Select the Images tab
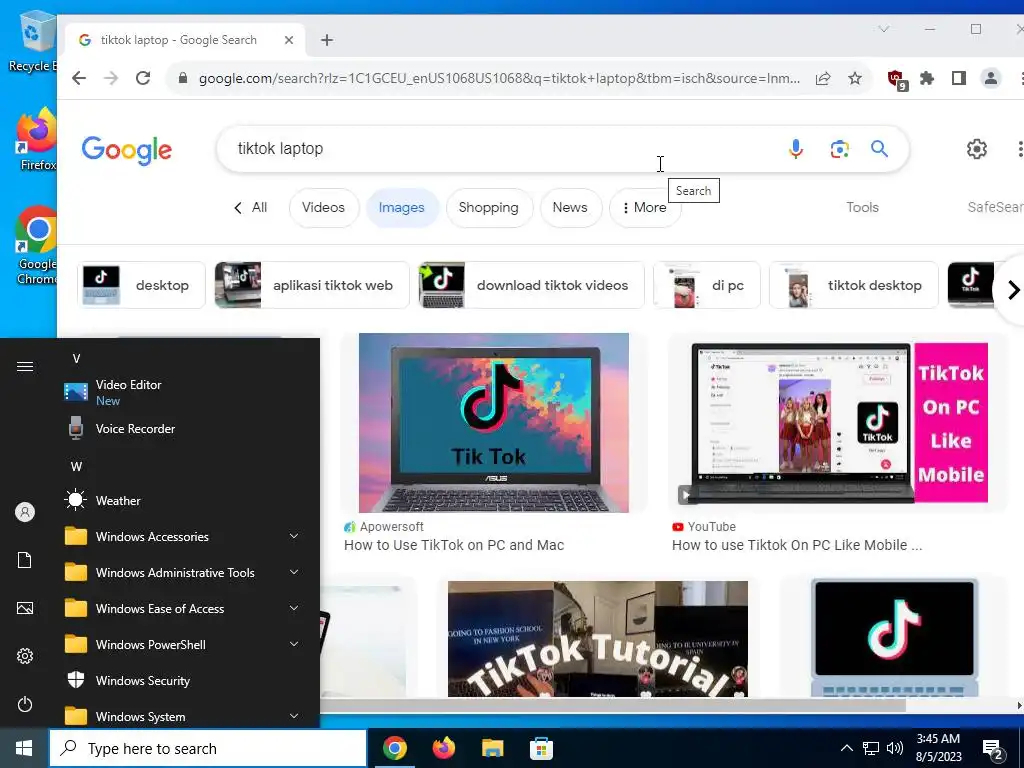This screenshot has width=1024, height=768. coord(402,208)
